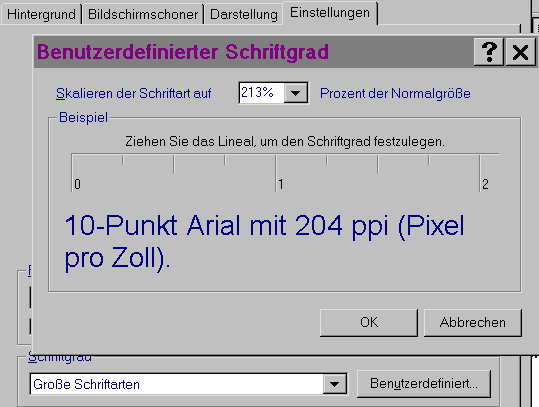This screenshot has height=407, width=539.
Task: Open the Benutzerdefiniert... button
Action: (x=424, y=383)
